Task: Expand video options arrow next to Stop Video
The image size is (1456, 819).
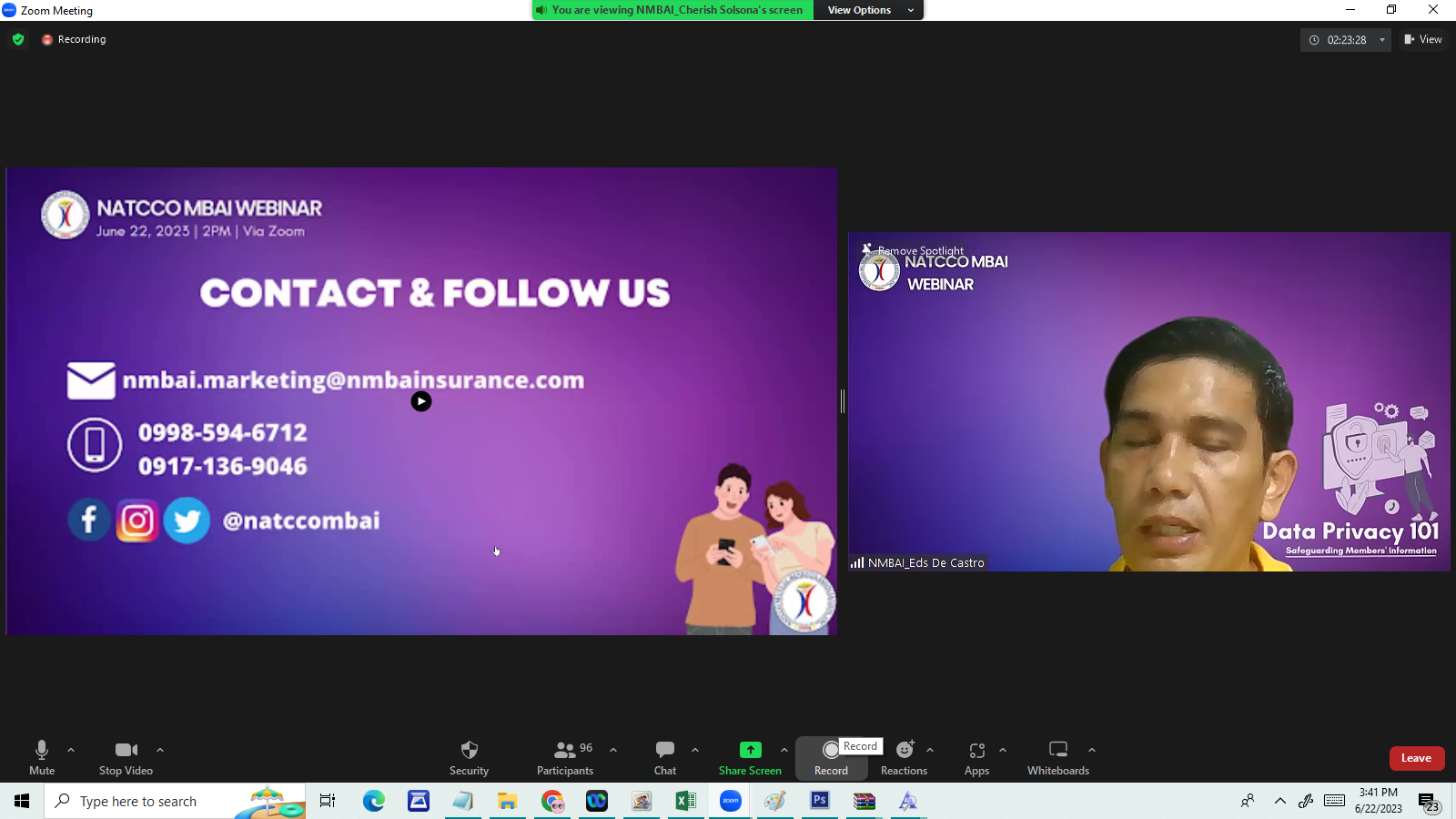Action: (160, 750)
